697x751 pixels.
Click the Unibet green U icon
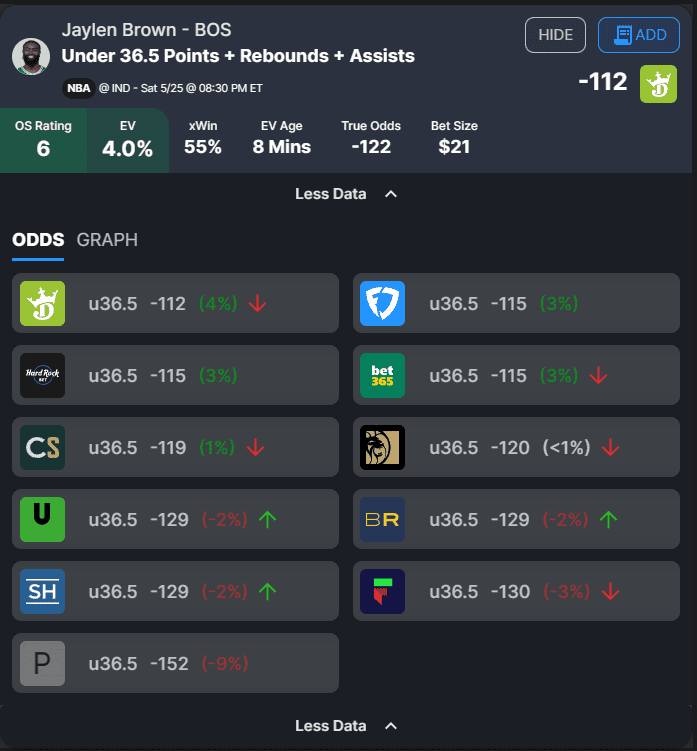43,519
